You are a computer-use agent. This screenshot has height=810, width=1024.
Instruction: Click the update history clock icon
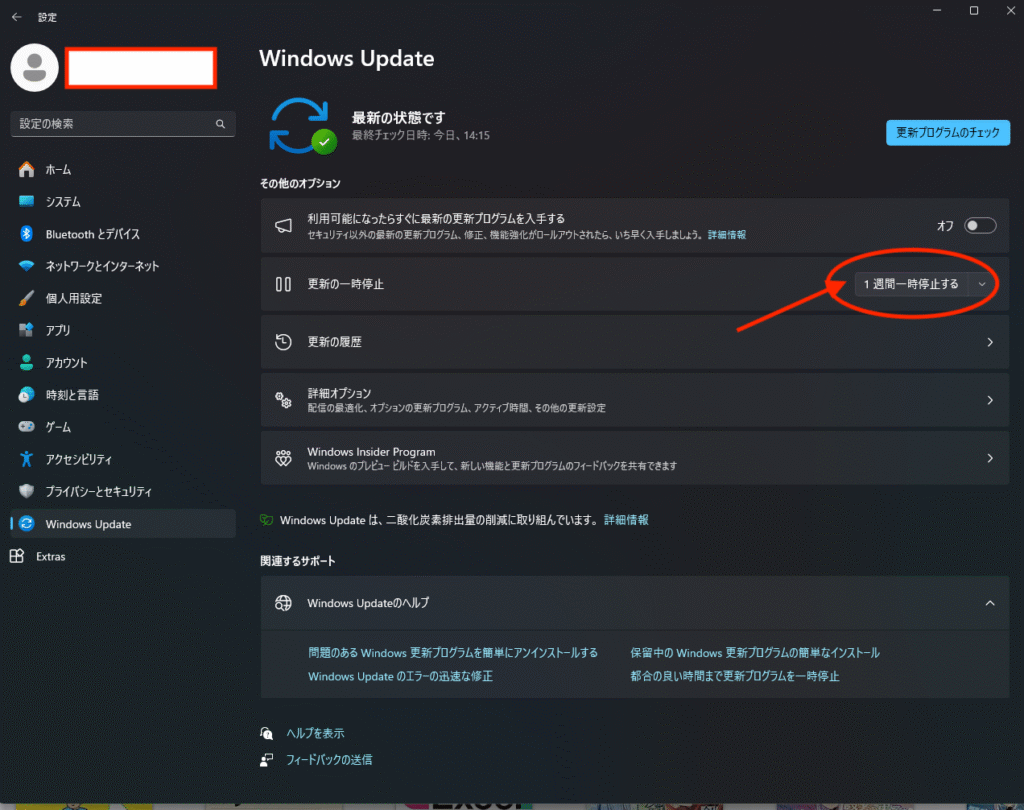tap(283, 342)
